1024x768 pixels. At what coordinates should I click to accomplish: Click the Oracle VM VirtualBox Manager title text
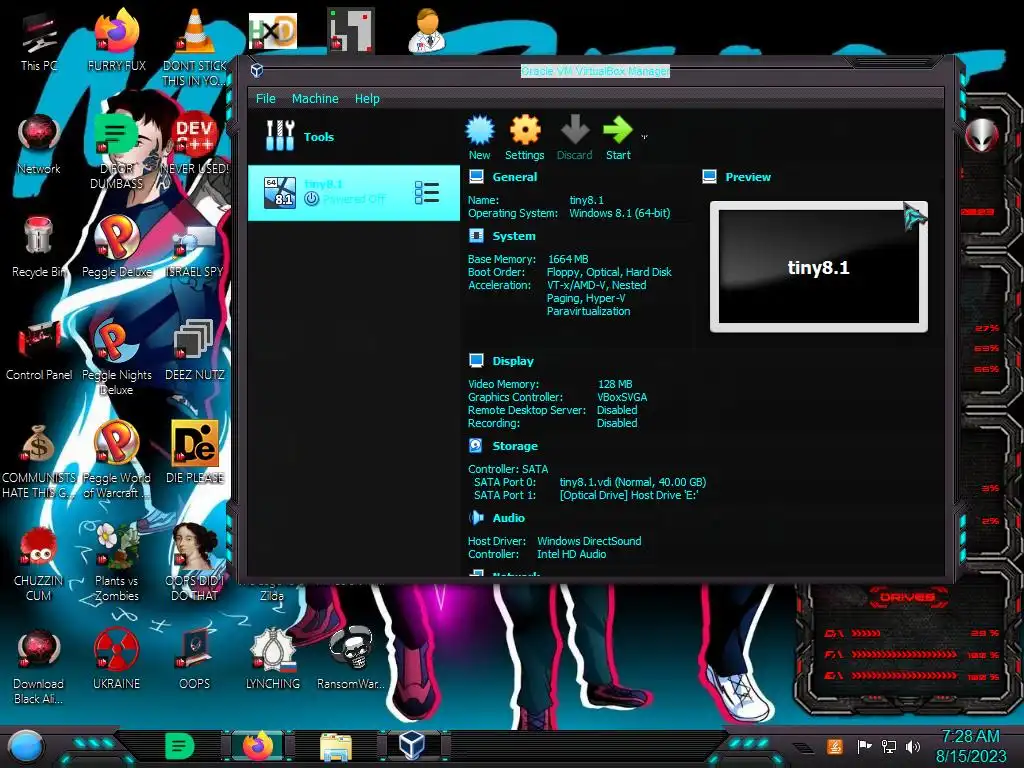[595, 71]
